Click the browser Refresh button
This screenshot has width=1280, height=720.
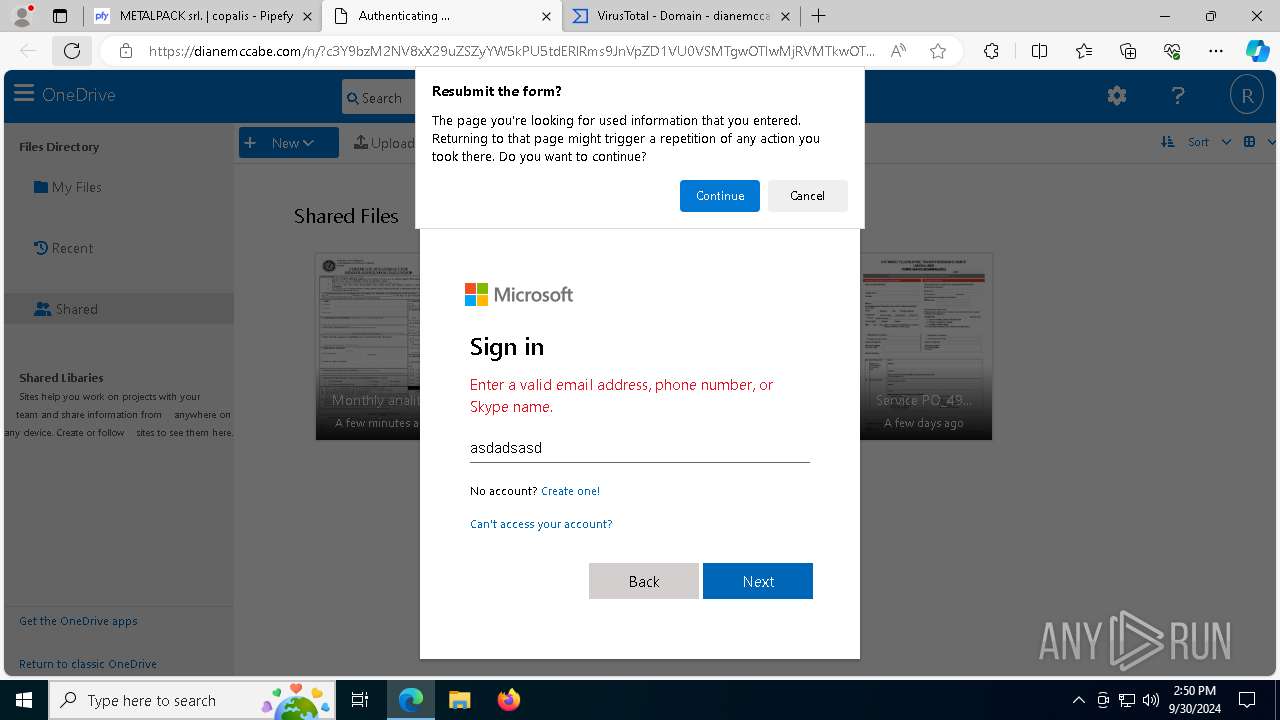[72, 51]
